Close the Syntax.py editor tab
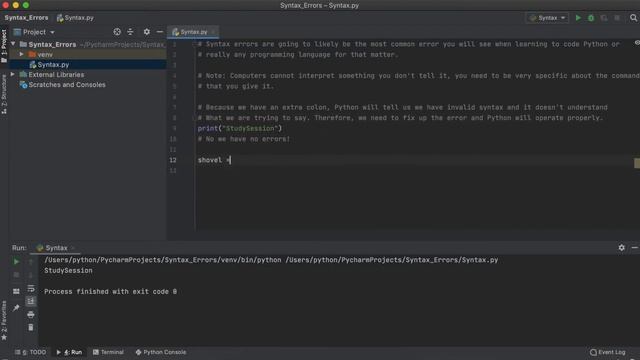Image resolution: width=640 pixels, height=360 pixels. point(214,32)
